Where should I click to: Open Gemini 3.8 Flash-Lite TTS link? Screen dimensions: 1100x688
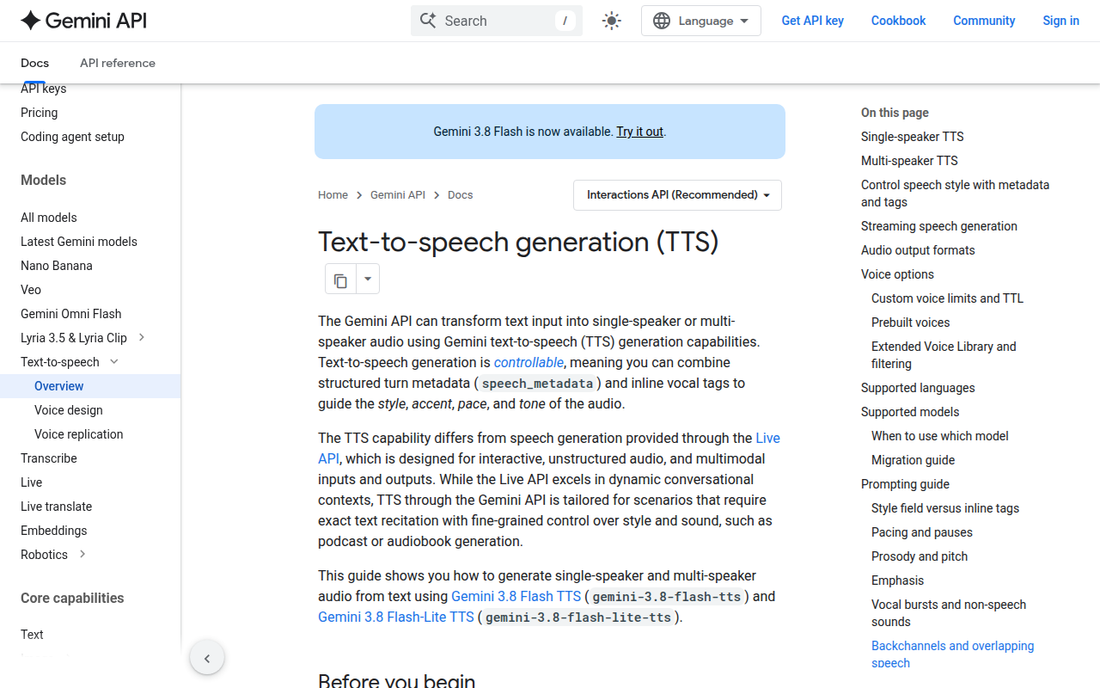pos(396,617)
